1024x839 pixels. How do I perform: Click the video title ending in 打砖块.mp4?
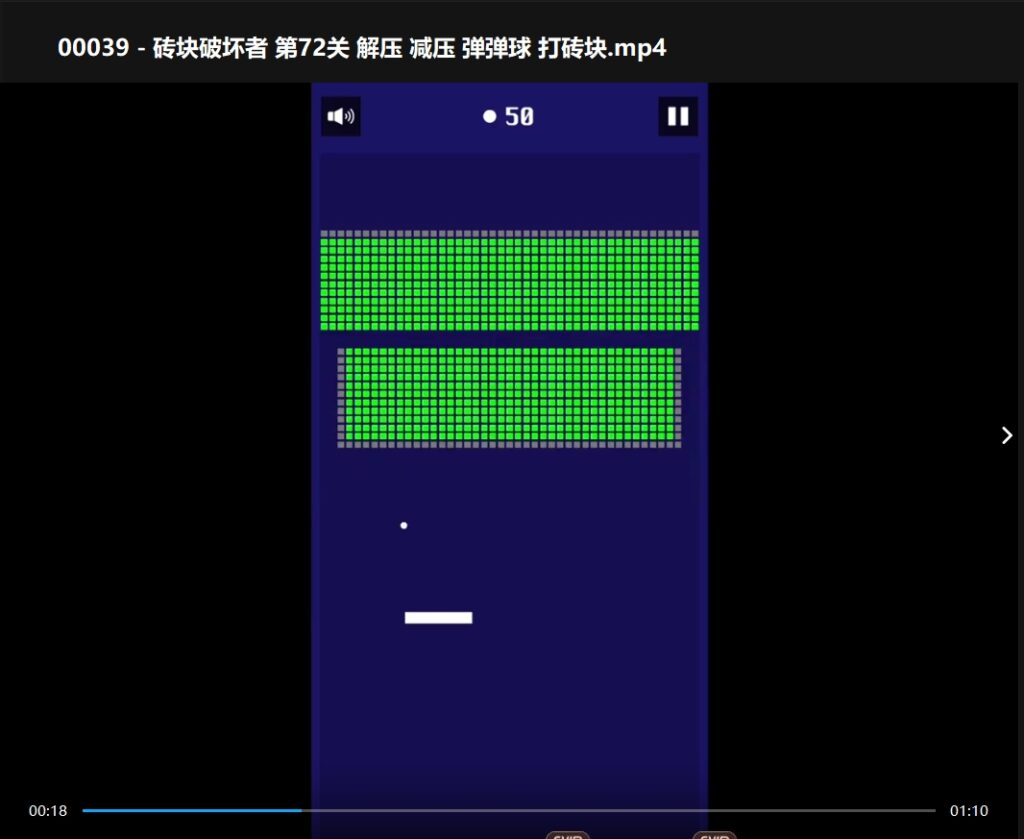click(361, 48)
